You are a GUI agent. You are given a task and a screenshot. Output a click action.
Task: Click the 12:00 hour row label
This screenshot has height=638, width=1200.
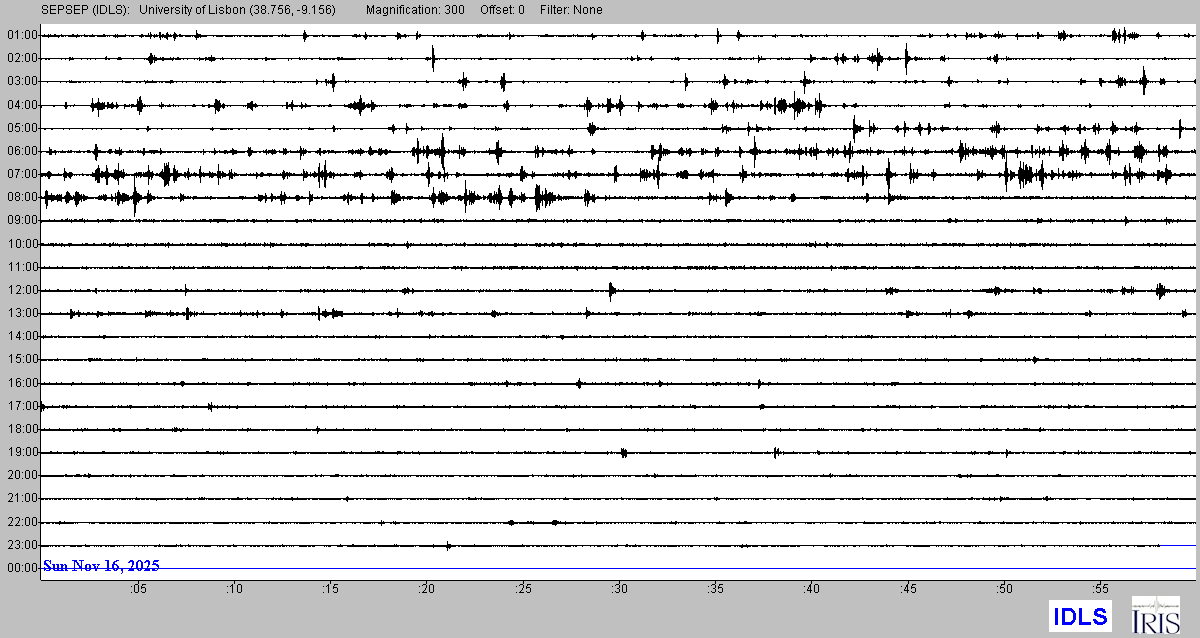pyautogui.click(x=22, y=290)
